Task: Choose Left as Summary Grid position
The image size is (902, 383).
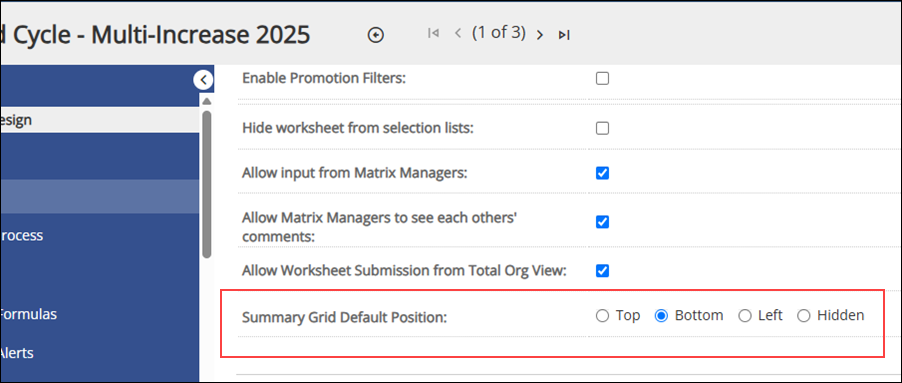Action: tap(745, 316)
